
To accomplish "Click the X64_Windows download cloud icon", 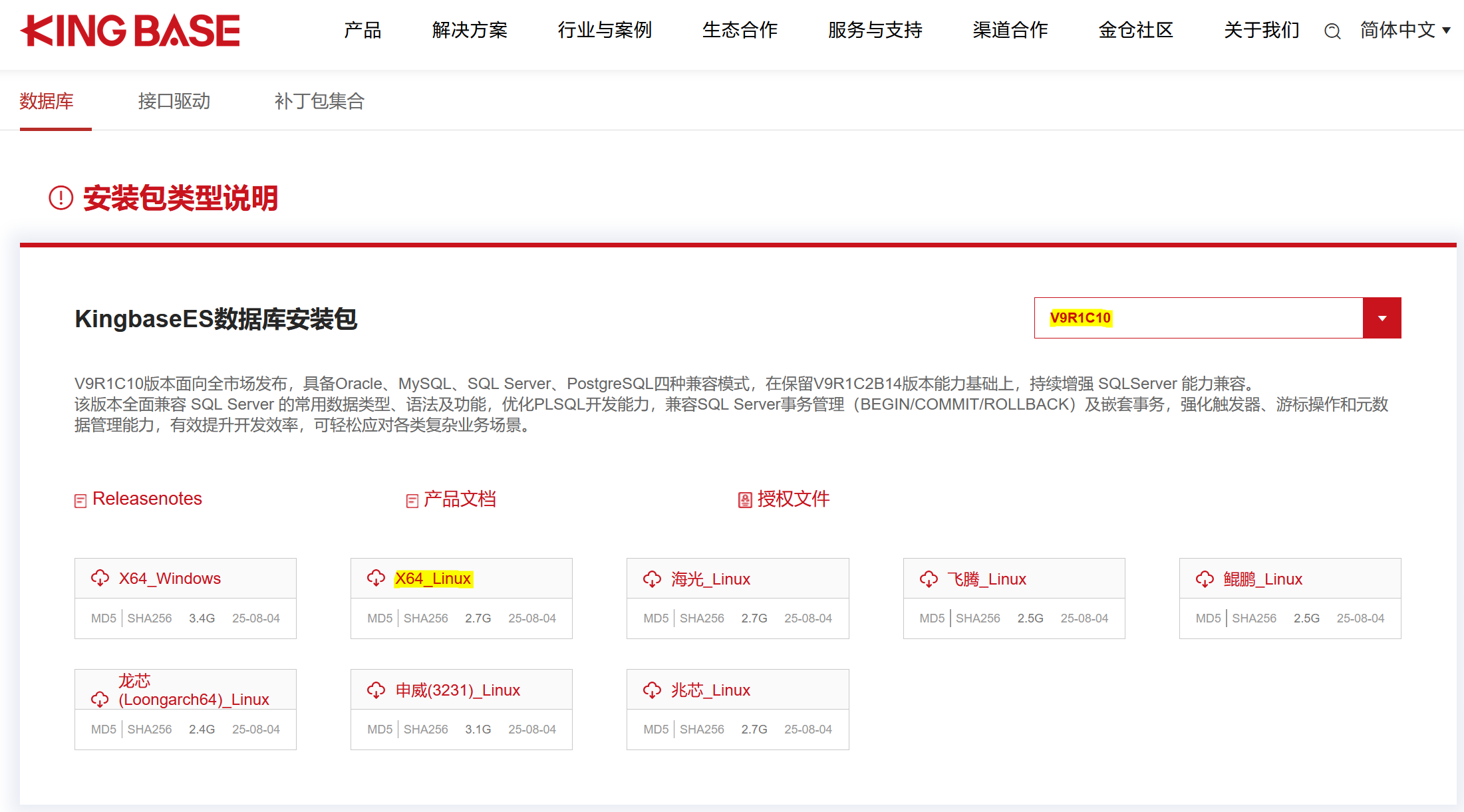I will click(100, 578).
